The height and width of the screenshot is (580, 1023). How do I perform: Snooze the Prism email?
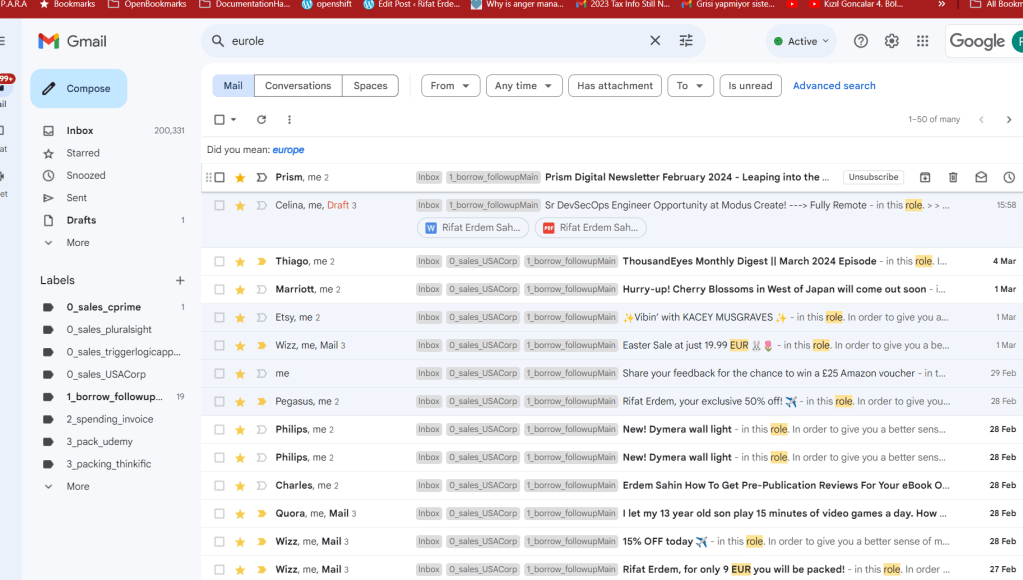tap(1009, 177)
